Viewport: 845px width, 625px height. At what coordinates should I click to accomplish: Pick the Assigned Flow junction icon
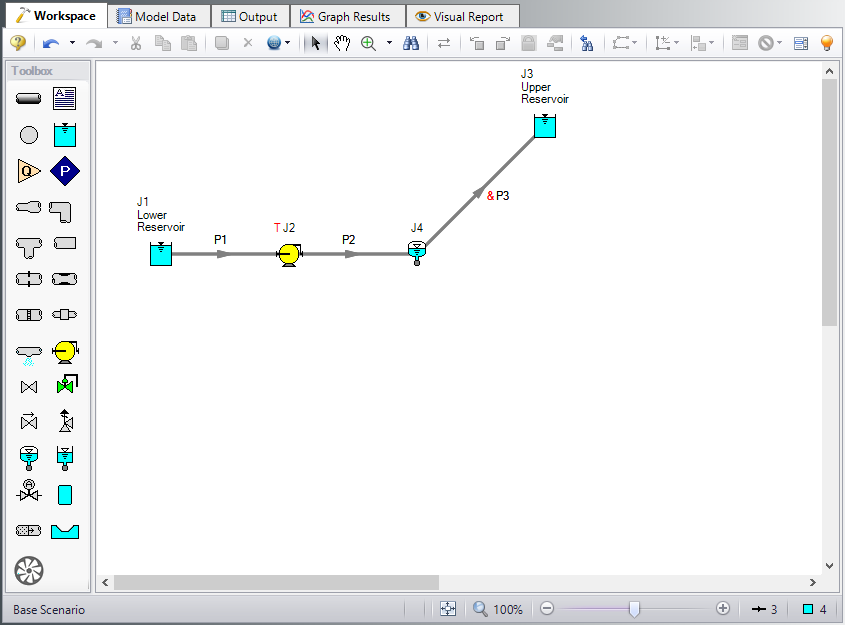click(29, 171)
